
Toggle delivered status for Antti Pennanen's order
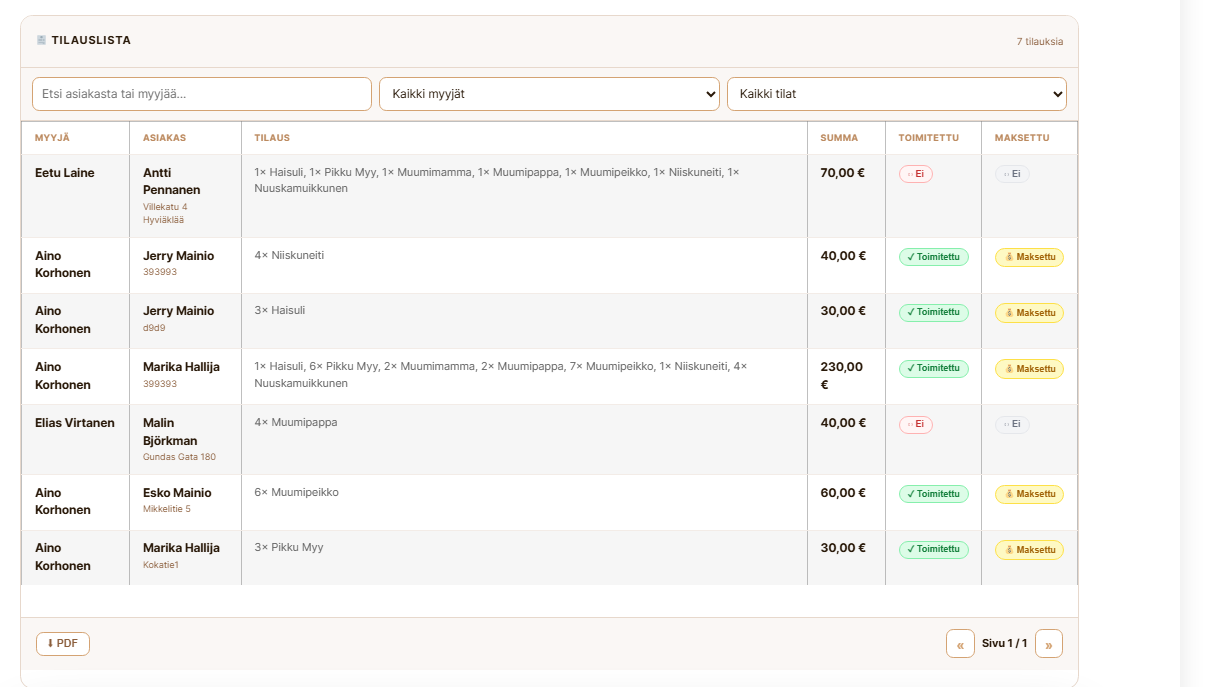(916, 174)
